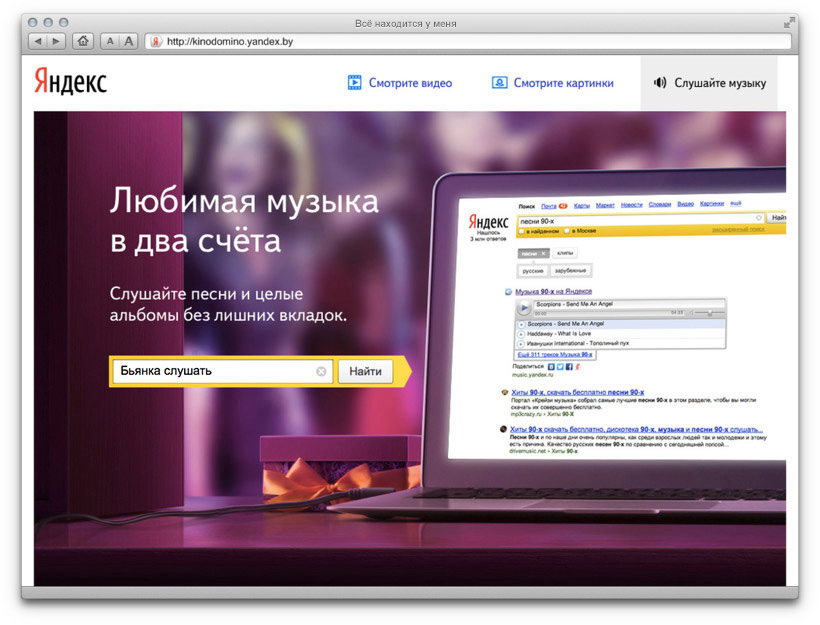Tick the 'в найденном' checkbox
This screenshot has width=820, height=625.
coord(521,231)
